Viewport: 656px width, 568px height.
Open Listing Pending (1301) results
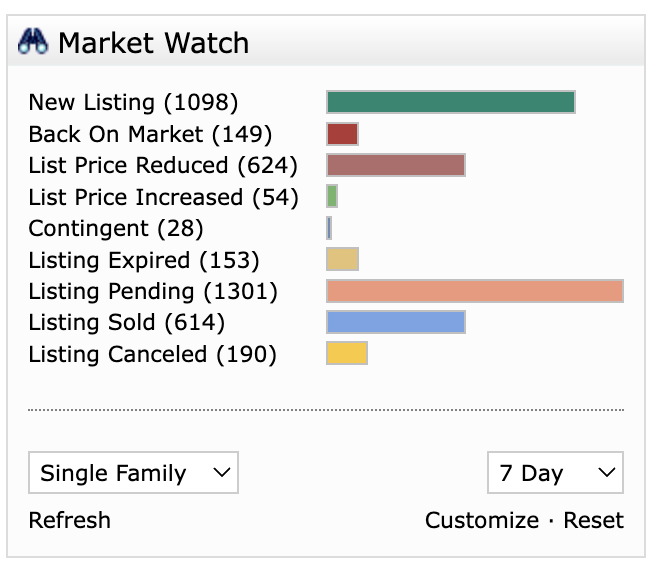click(x=153, y=291)
